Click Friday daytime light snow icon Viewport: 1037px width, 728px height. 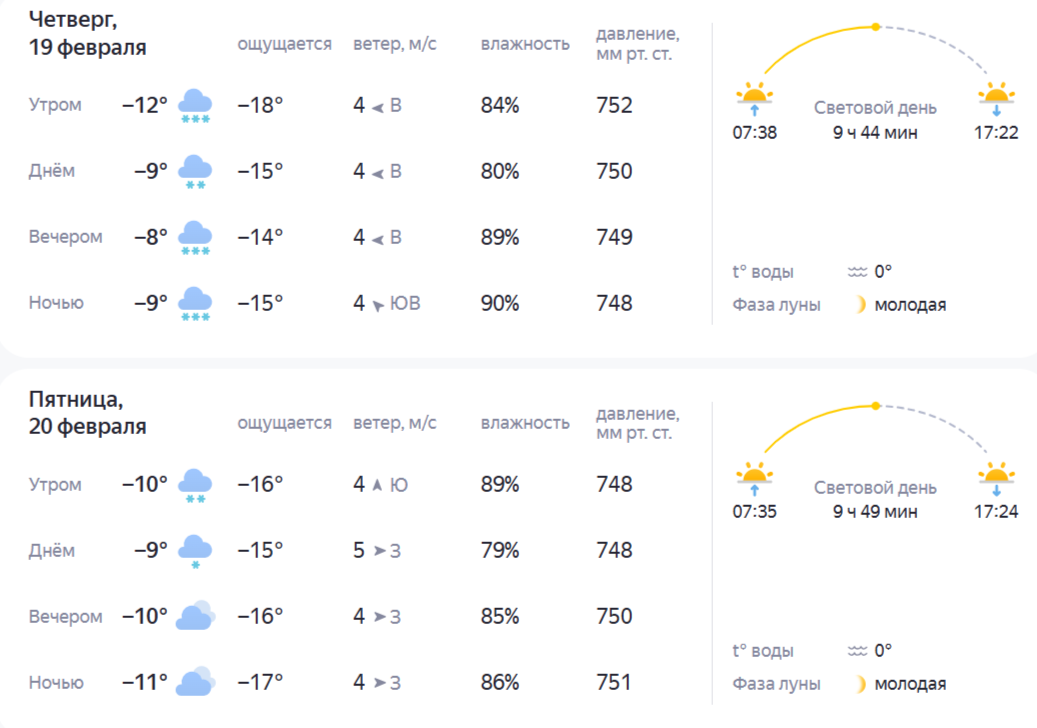(x=195, y=550)
